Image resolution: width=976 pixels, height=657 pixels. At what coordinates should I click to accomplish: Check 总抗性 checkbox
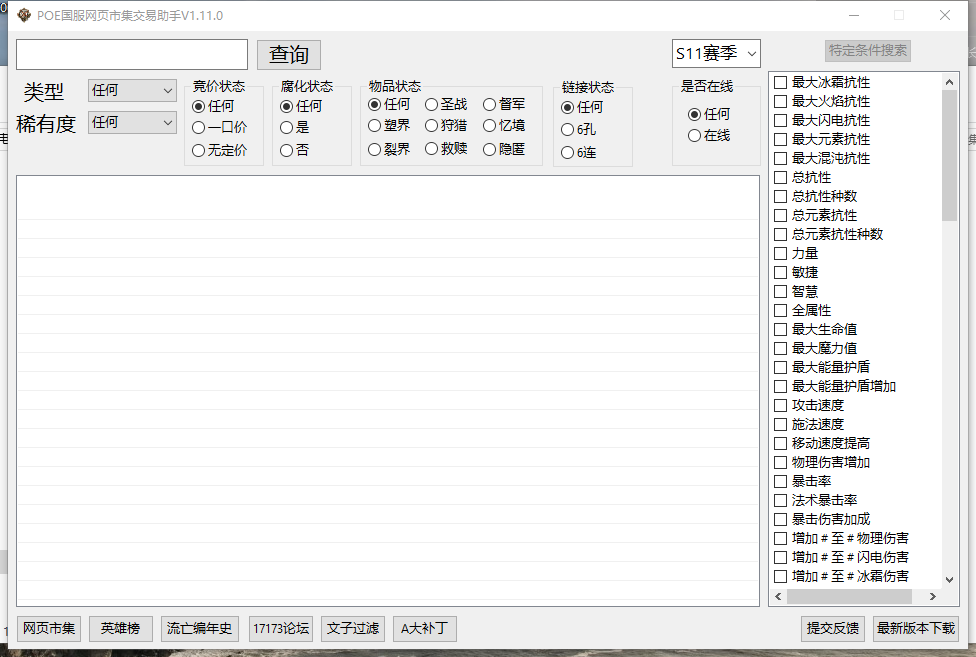coord(781,177)
